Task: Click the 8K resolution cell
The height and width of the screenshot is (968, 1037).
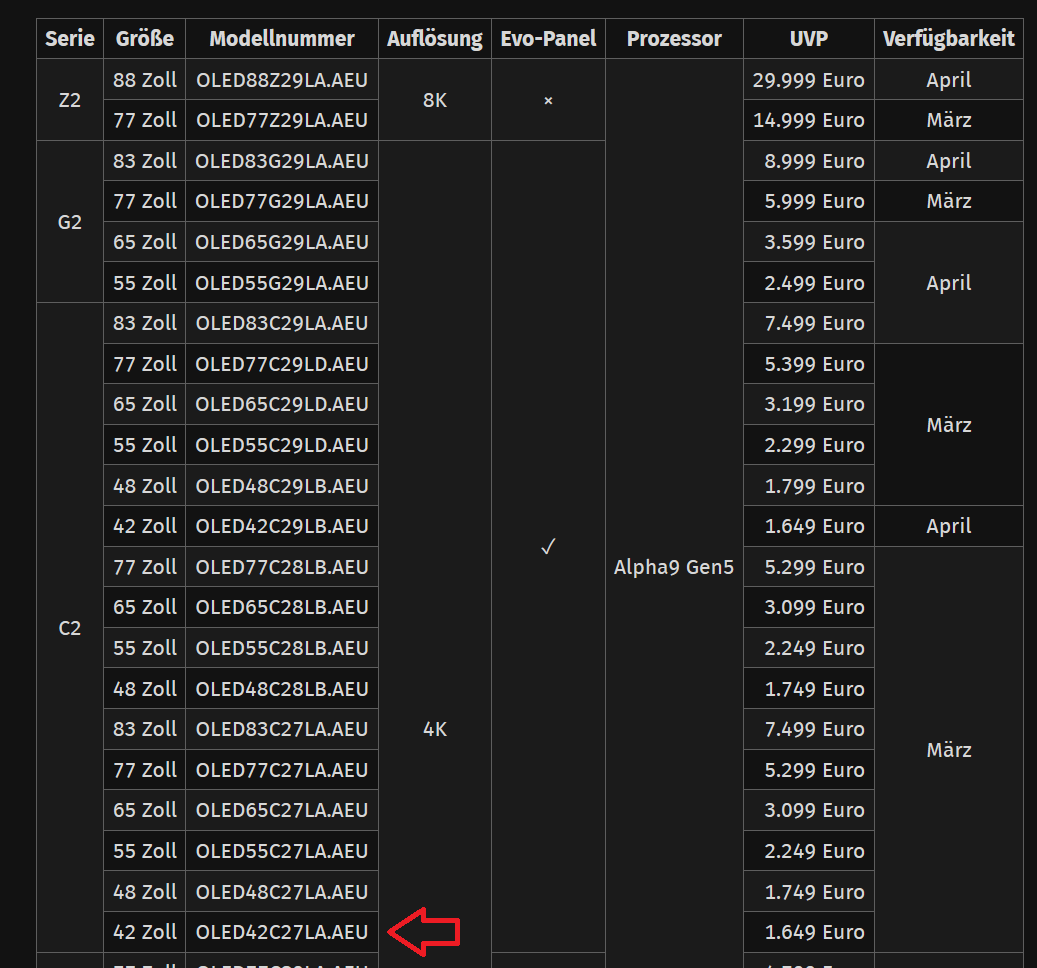Action: pyautogui.click(x=434, y=100)
